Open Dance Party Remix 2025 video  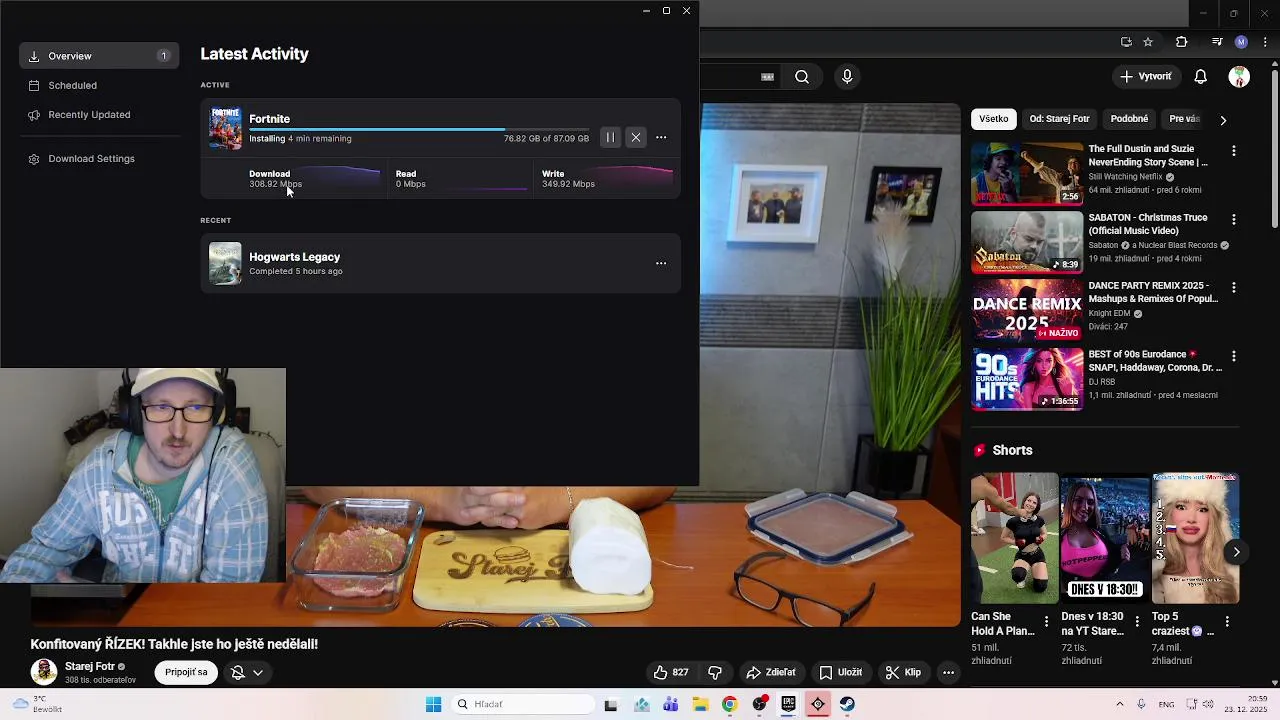[x=1027, y=310]
